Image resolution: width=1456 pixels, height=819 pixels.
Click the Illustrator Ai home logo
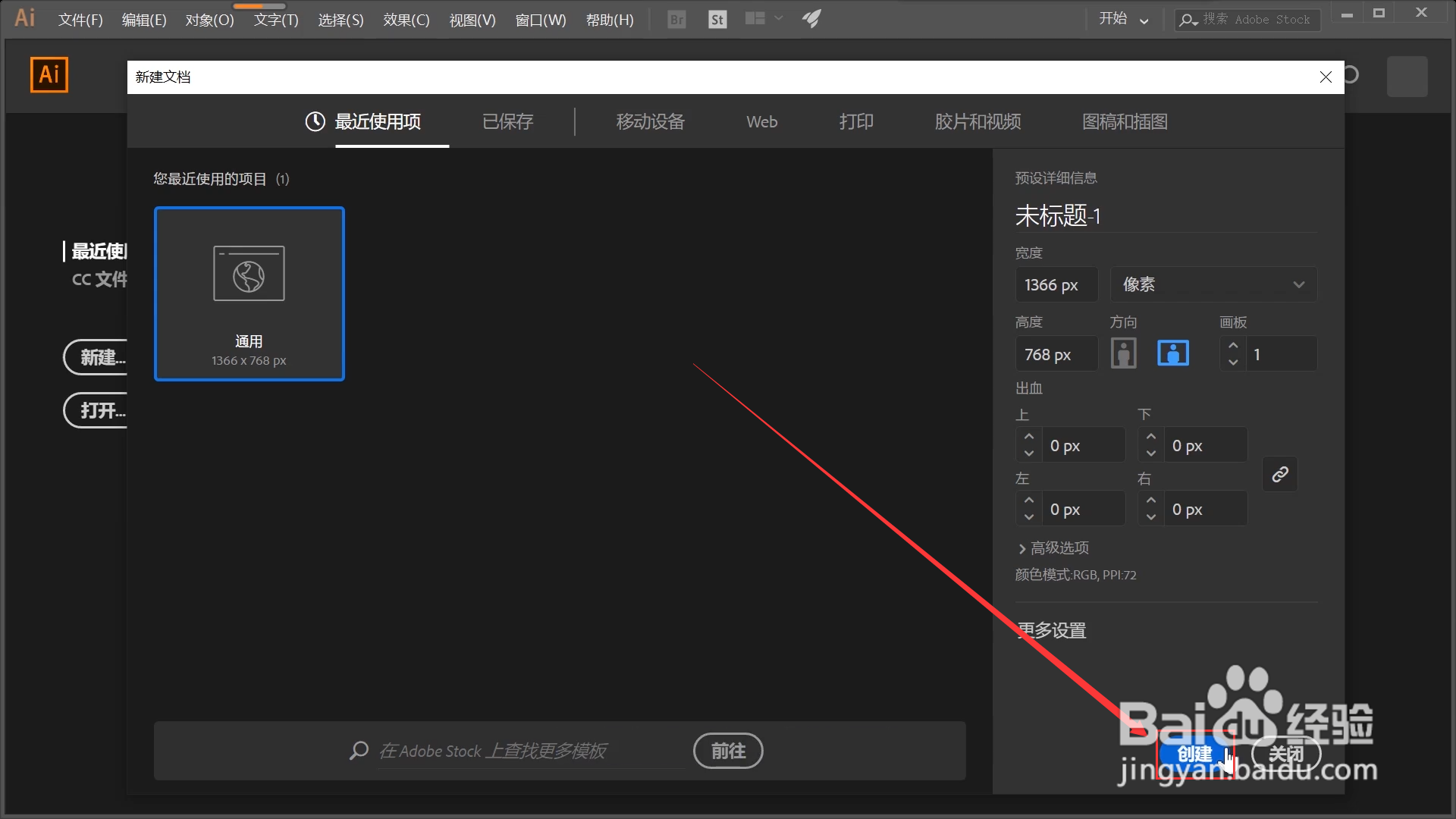click(49, 75)
